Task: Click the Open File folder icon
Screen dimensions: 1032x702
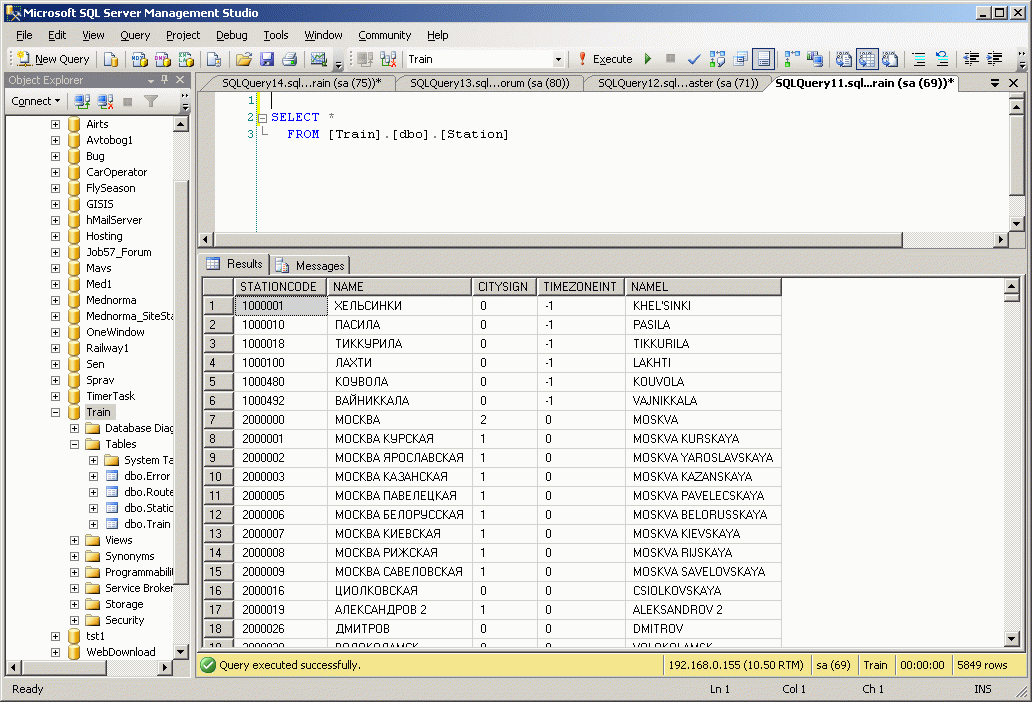Action: coord(244,59)
